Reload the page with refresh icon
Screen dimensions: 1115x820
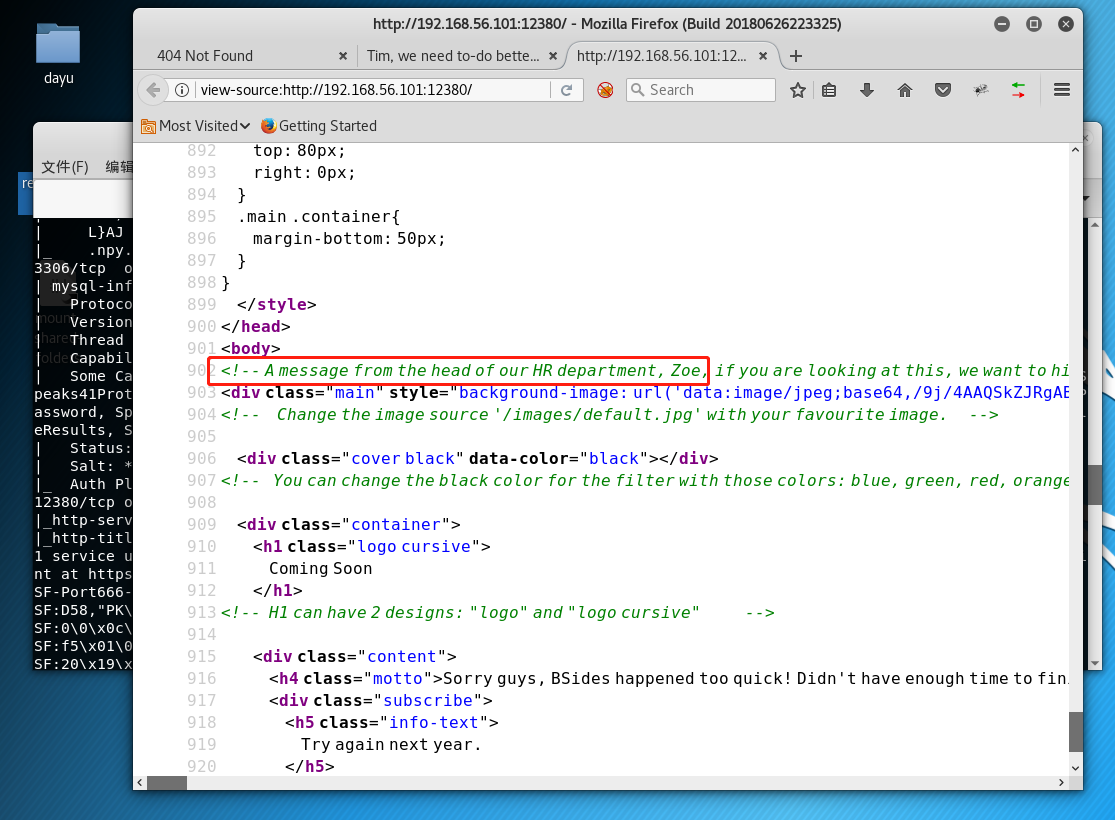(x=567, y=90)
